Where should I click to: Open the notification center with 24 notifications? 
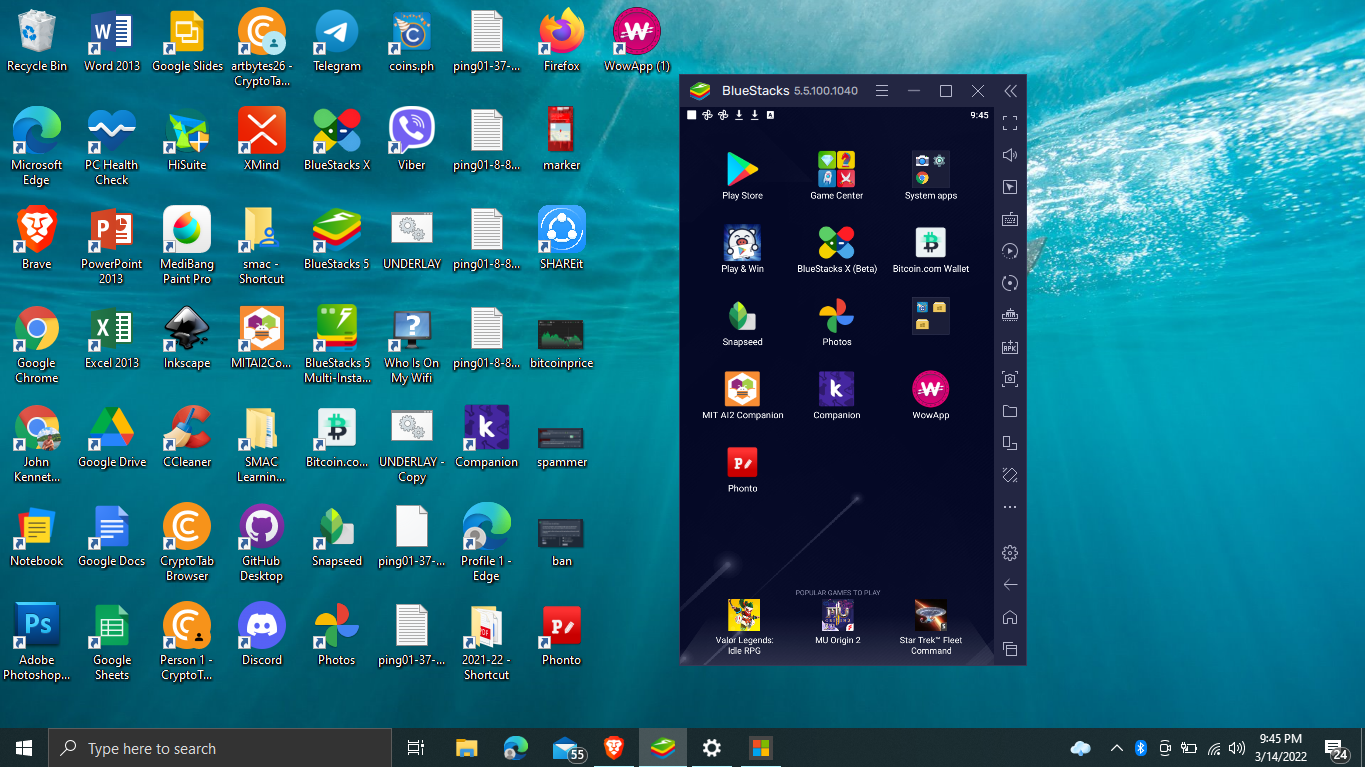coord(1334,748)
